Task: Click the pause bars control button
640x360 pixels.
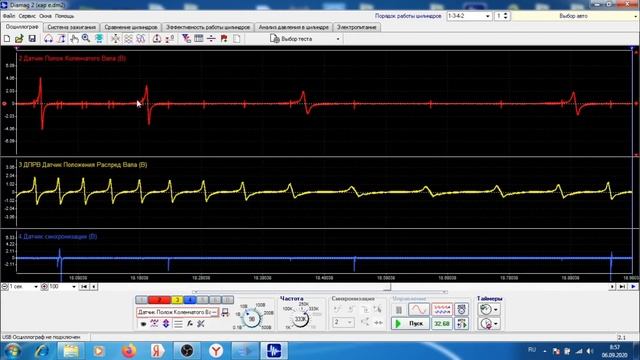Action: (x=399, y=310)
